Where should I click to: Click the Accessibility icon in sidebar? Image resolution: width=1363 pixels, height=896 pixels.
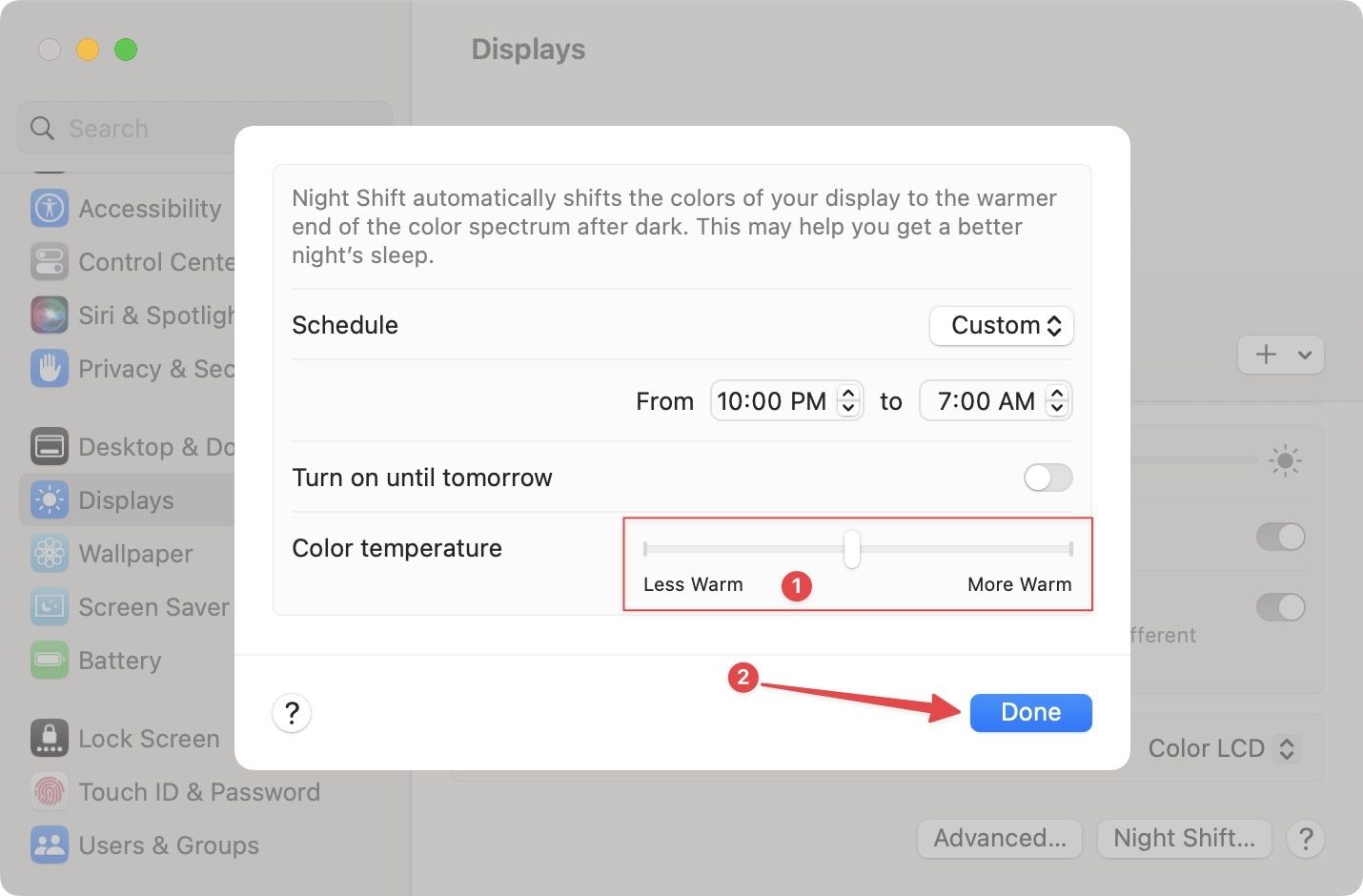pyautogui.click(x=50, y=208)
